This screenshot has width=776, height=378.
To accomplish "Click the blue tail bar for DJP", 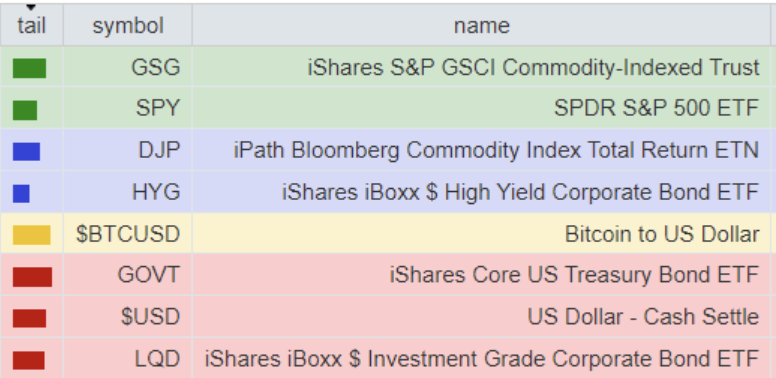I will 26,151.
